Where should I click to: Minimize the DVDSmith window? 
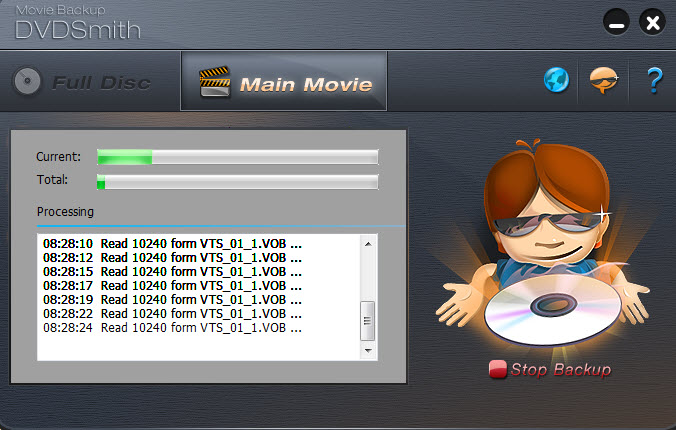616,22
